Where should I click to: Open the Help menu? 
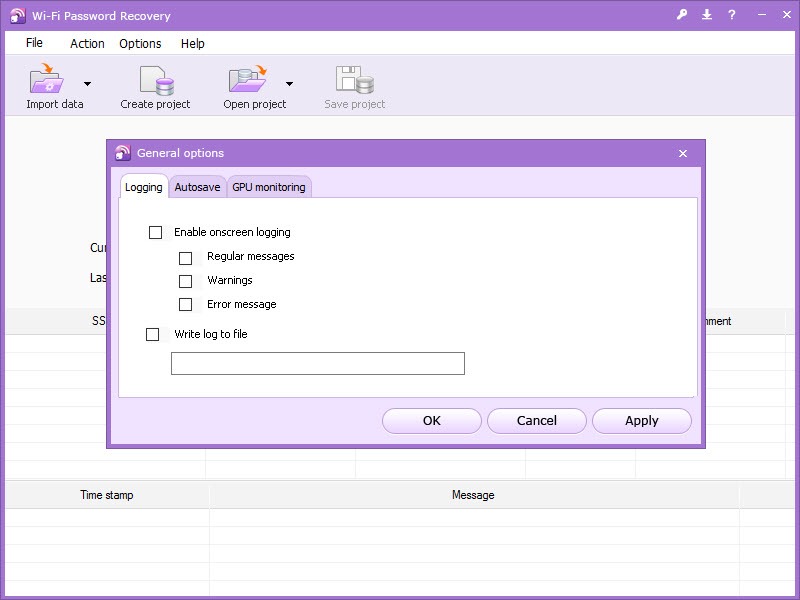[x=193, y=44]
